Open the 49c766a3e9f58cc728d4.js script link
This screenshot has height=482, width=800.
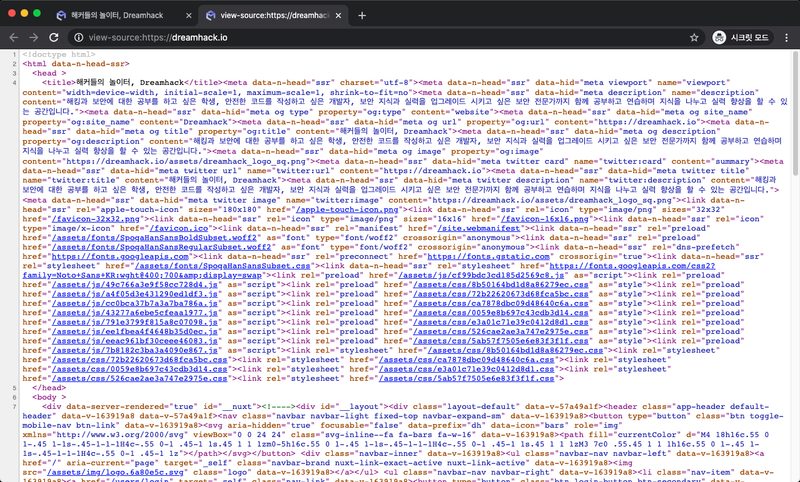point(135,285)
